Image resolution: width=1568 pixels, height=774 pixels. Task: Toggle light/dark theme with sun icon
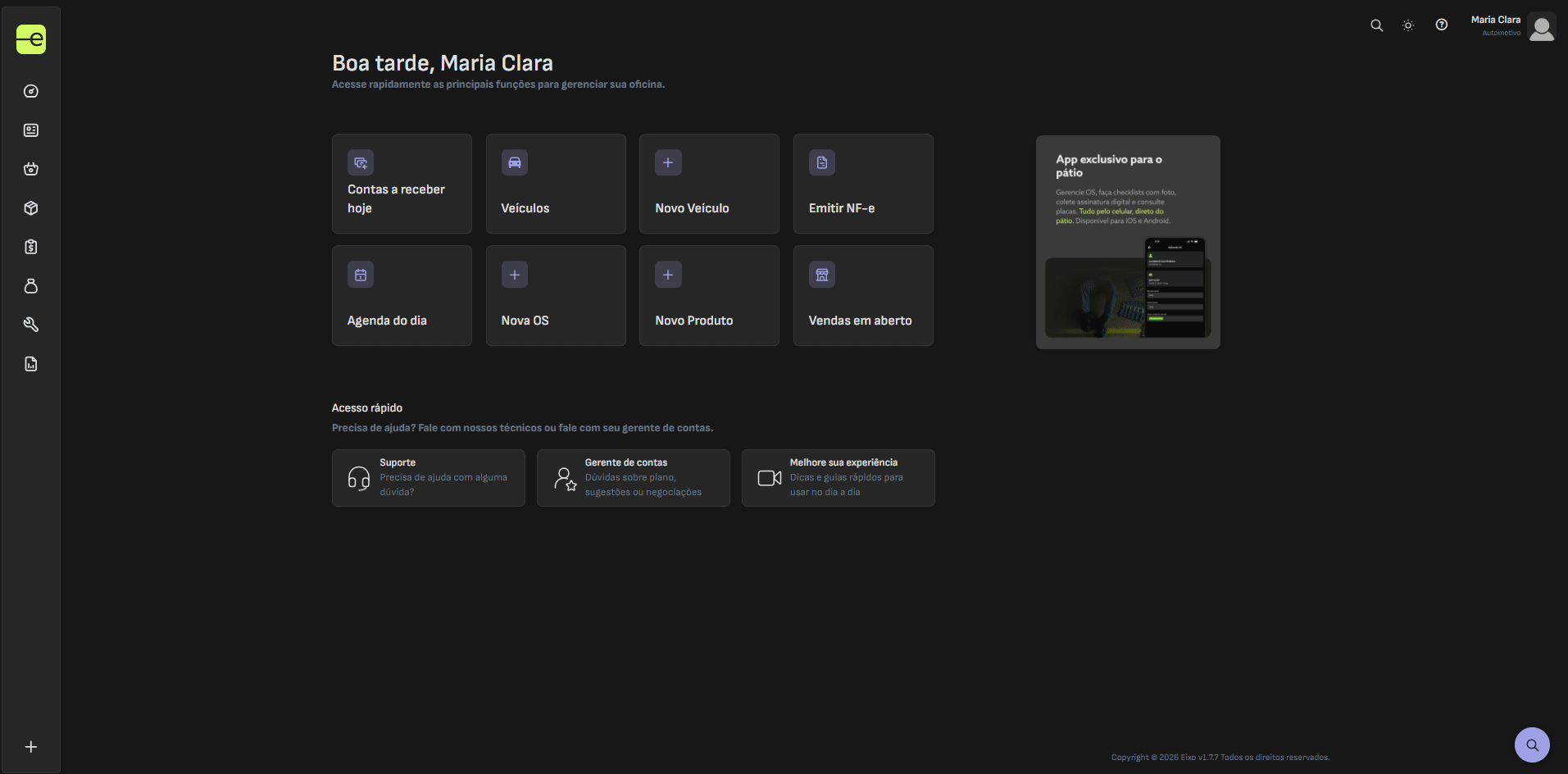(1408, 25)
